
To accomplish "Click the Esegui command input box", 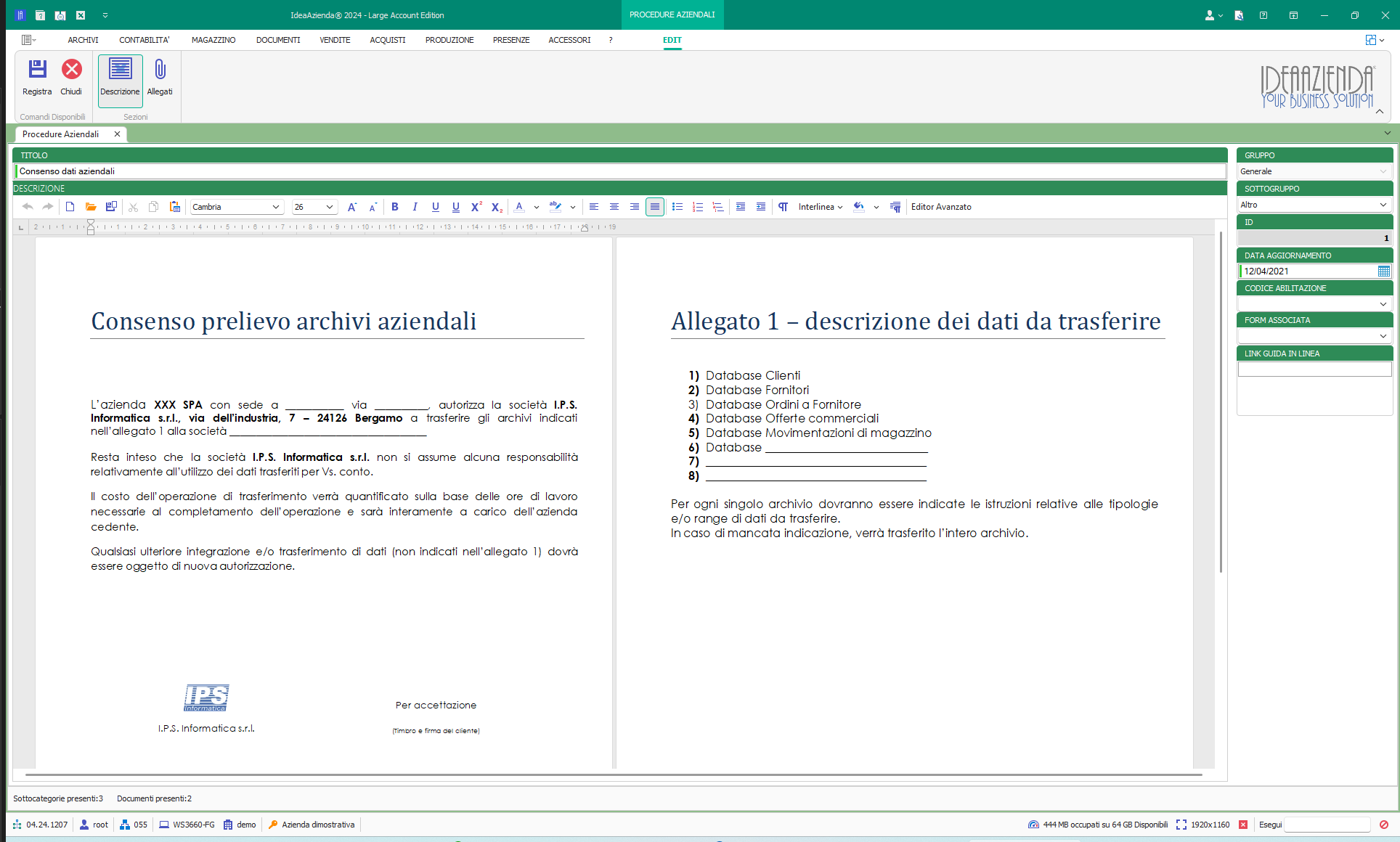I will (x=1327, y=825).
